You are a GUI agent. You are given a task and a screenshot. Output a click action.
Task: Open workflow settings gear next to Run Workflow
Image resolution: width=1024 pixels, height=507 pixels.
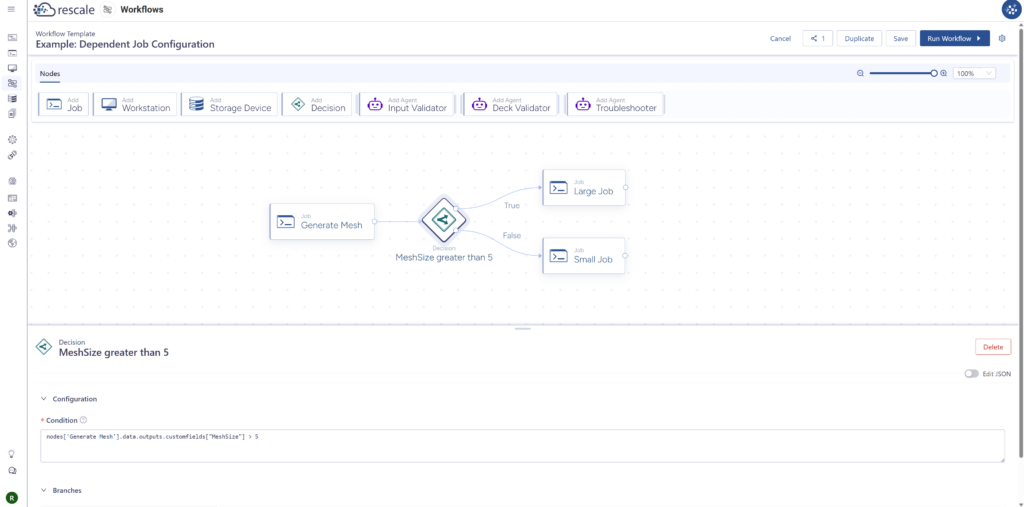point(1002,39)
